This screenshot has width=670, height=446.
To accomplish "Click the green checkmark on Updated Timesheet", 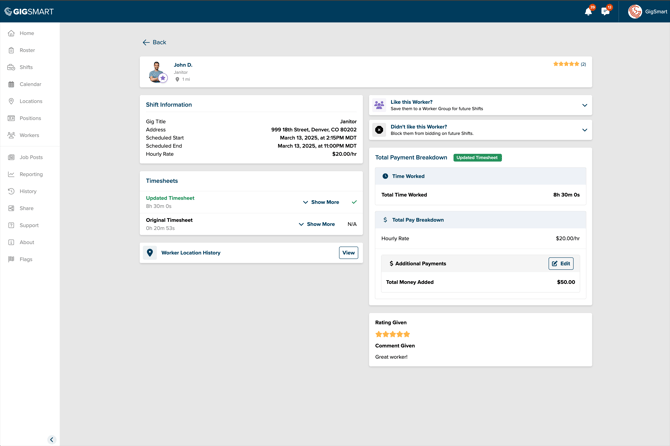I will click(354, 202).
